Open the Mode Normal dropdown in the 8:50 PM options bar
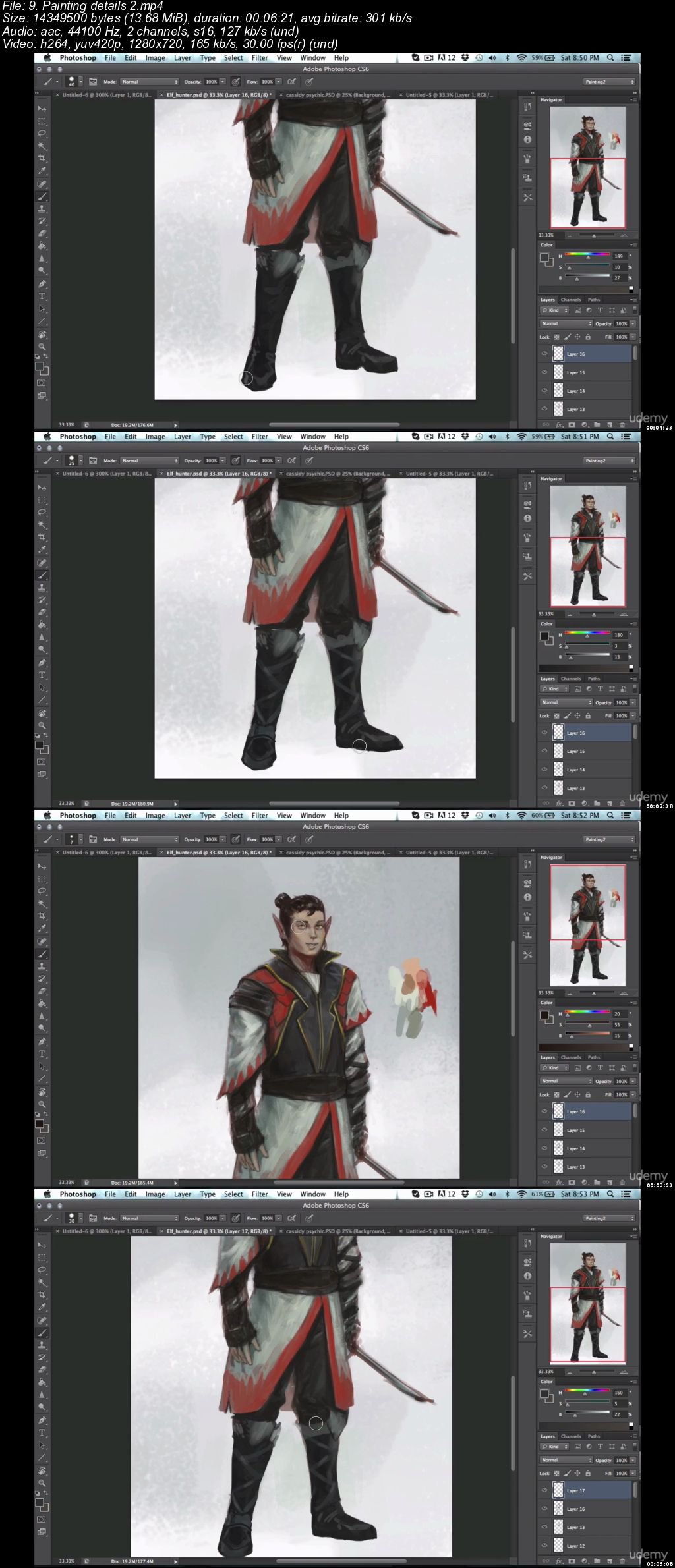This screenshot has height=1568, width=675. click(x=150, y=82)
